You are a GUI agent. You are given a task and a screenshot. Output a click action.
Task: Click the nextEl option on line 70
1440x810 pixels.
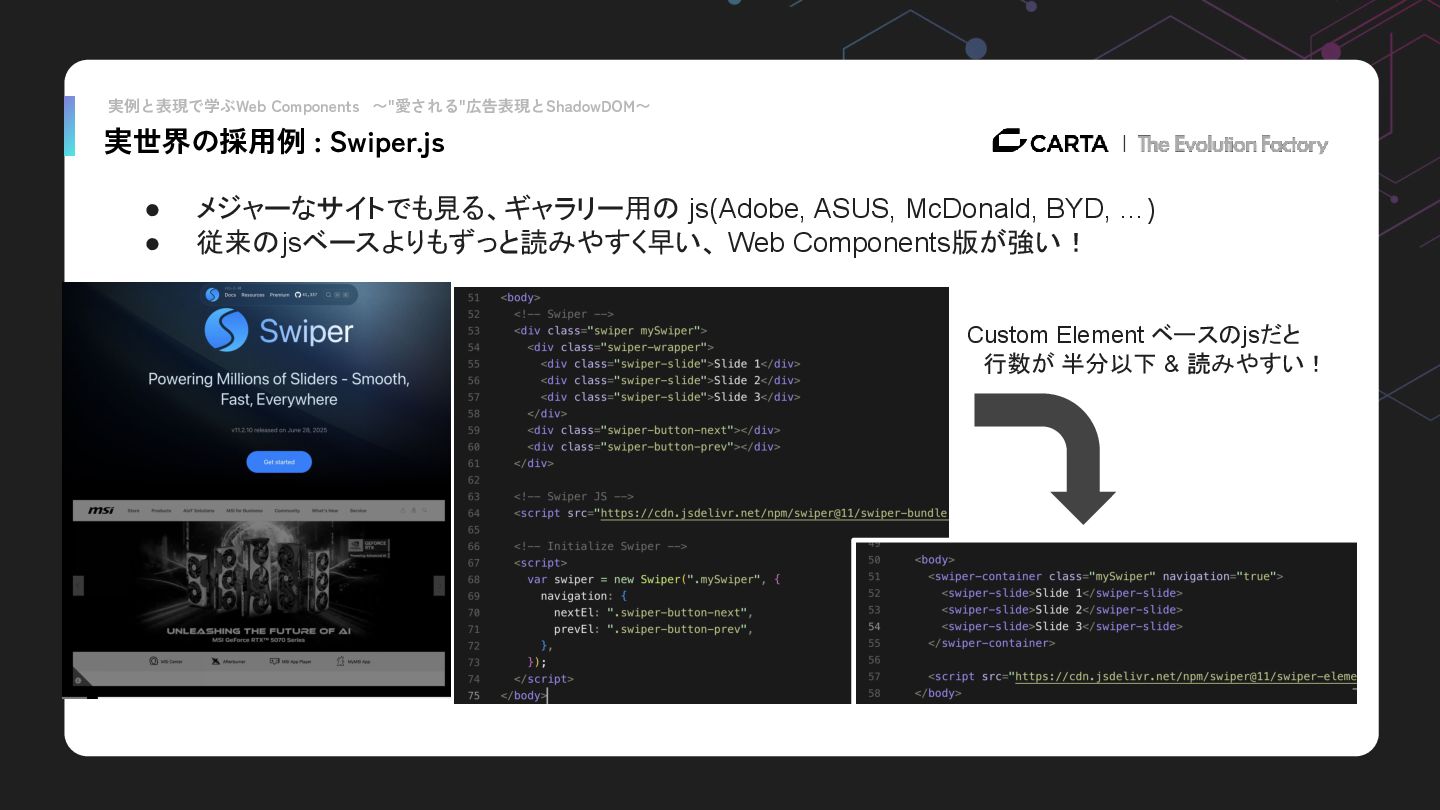(x=653, y=612)
